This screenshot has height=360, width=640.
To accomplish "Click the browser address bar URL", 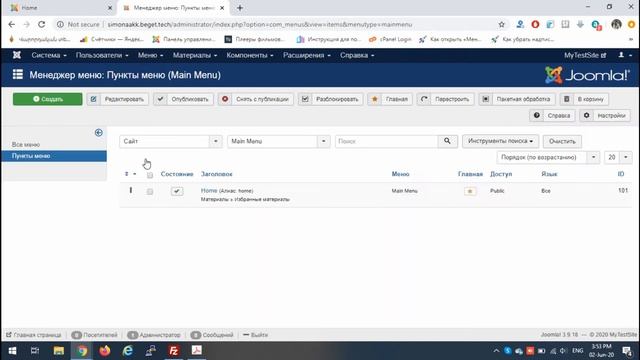I will click(260, 24).
